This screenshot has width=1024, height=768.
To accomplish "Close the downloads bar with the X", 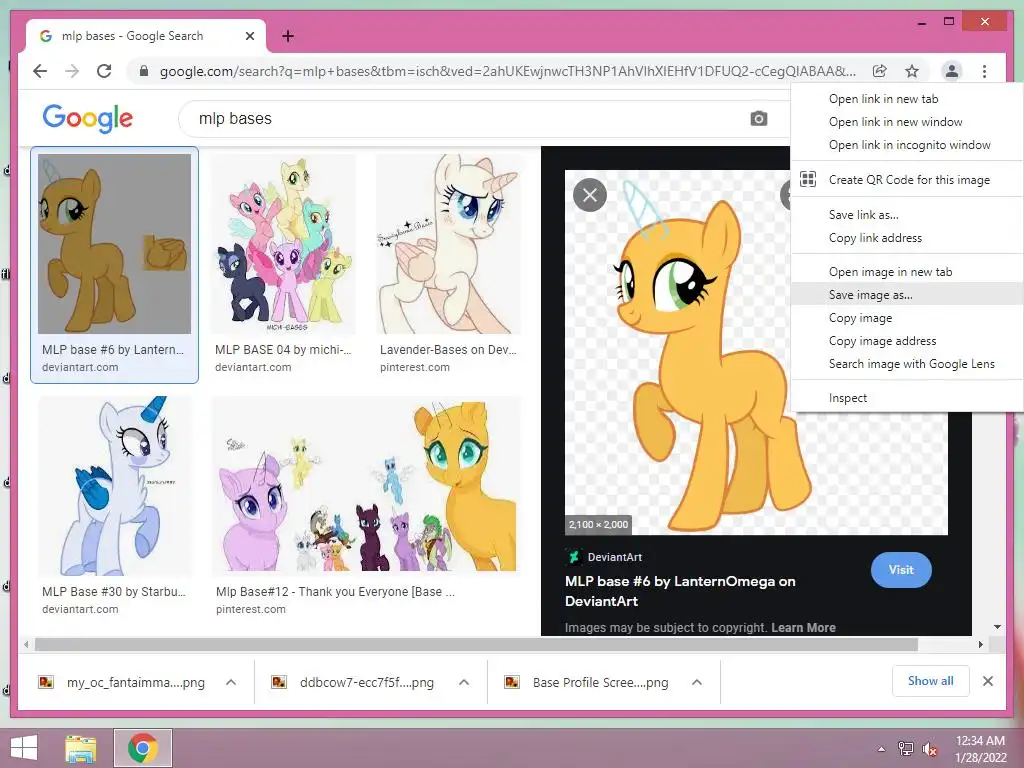I will click(987, 681).
